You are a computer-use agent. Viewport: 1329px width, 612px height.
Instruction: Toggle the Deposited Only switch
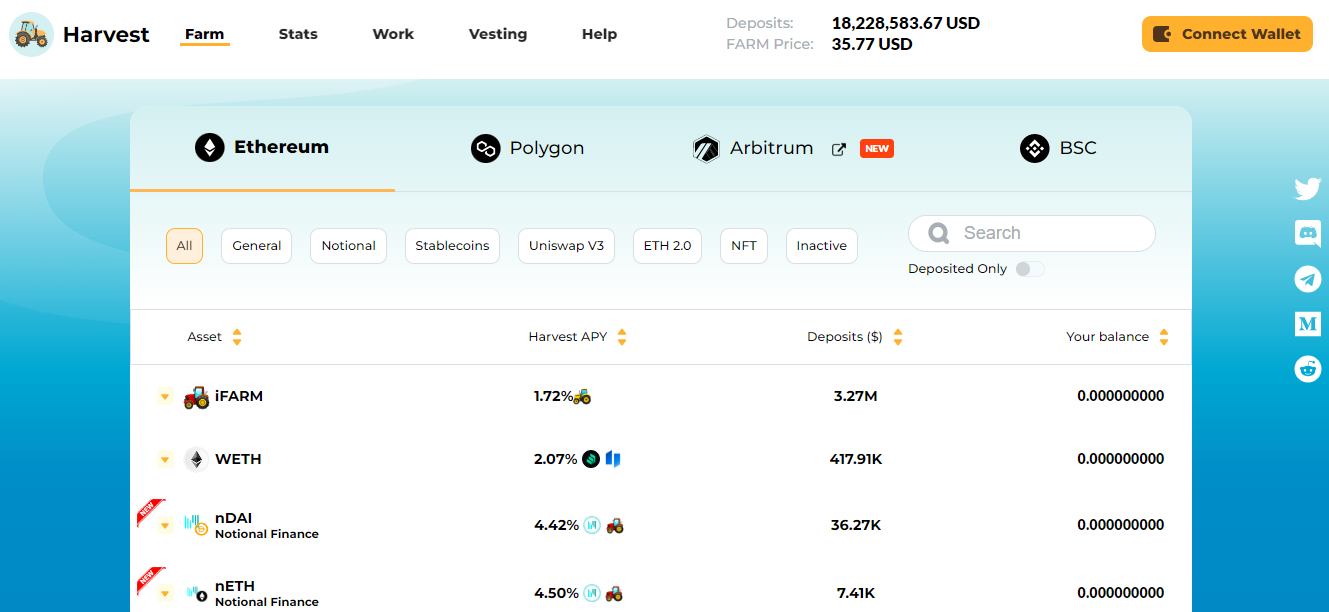pos(1029,269)
